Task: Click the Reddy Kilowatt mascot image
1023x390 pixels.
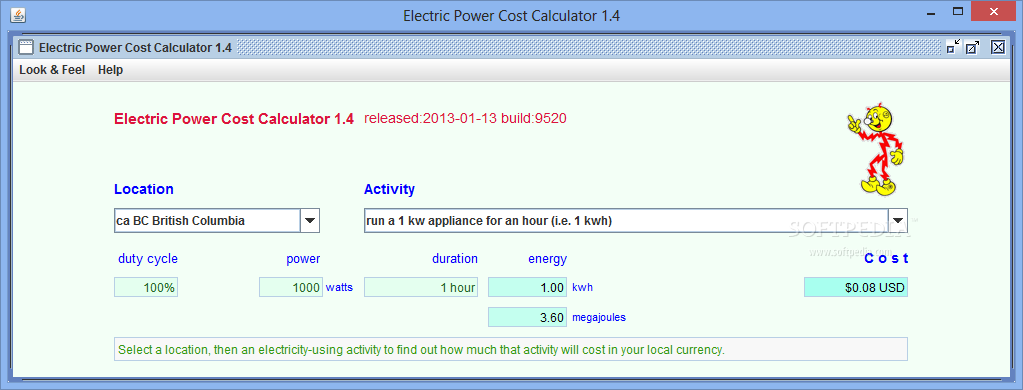Action: [x=876, y=149]
